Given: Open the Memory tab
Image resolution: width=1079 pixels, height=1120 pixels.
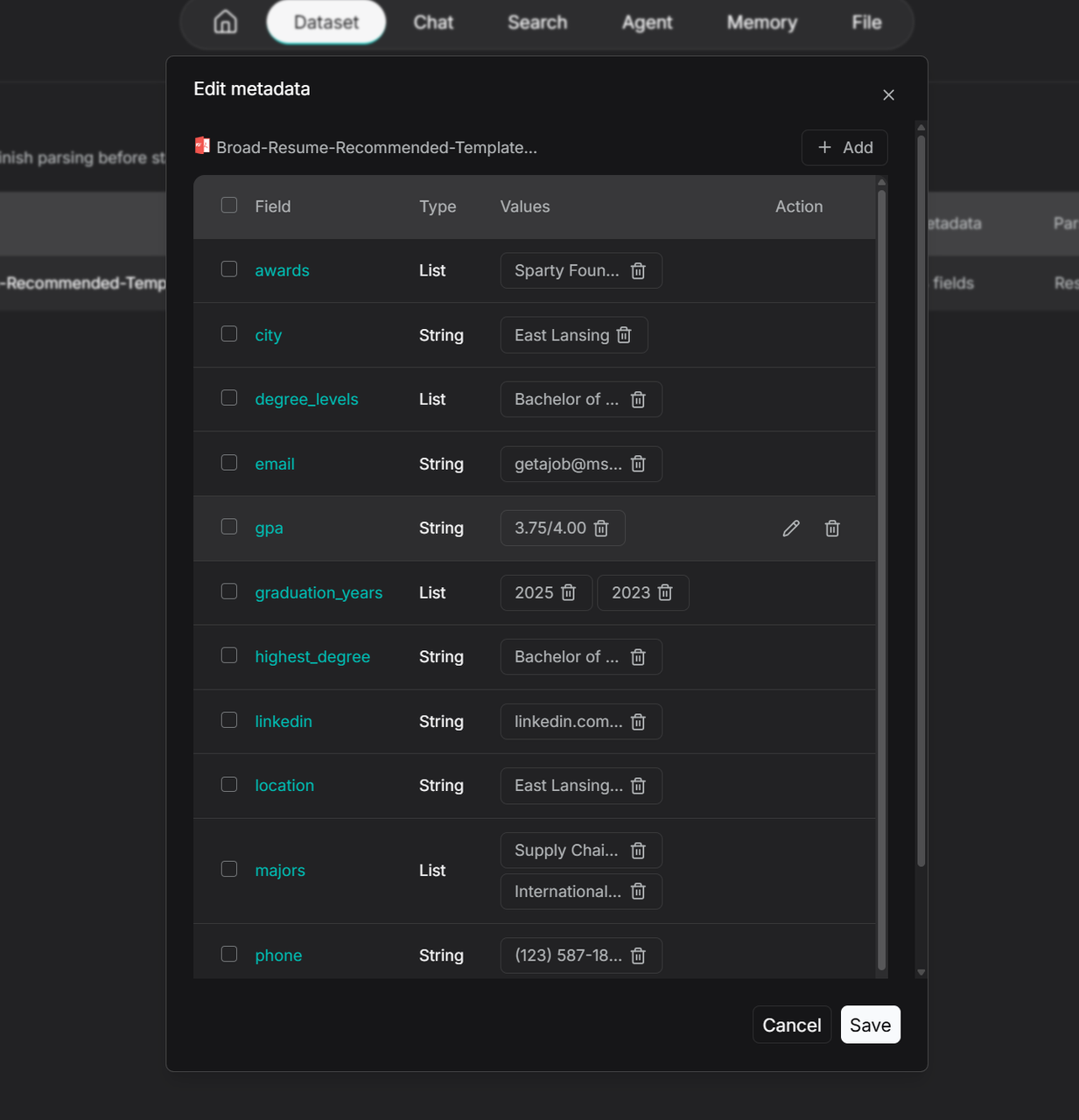Looking at the screenshot, I should (761, 23).
